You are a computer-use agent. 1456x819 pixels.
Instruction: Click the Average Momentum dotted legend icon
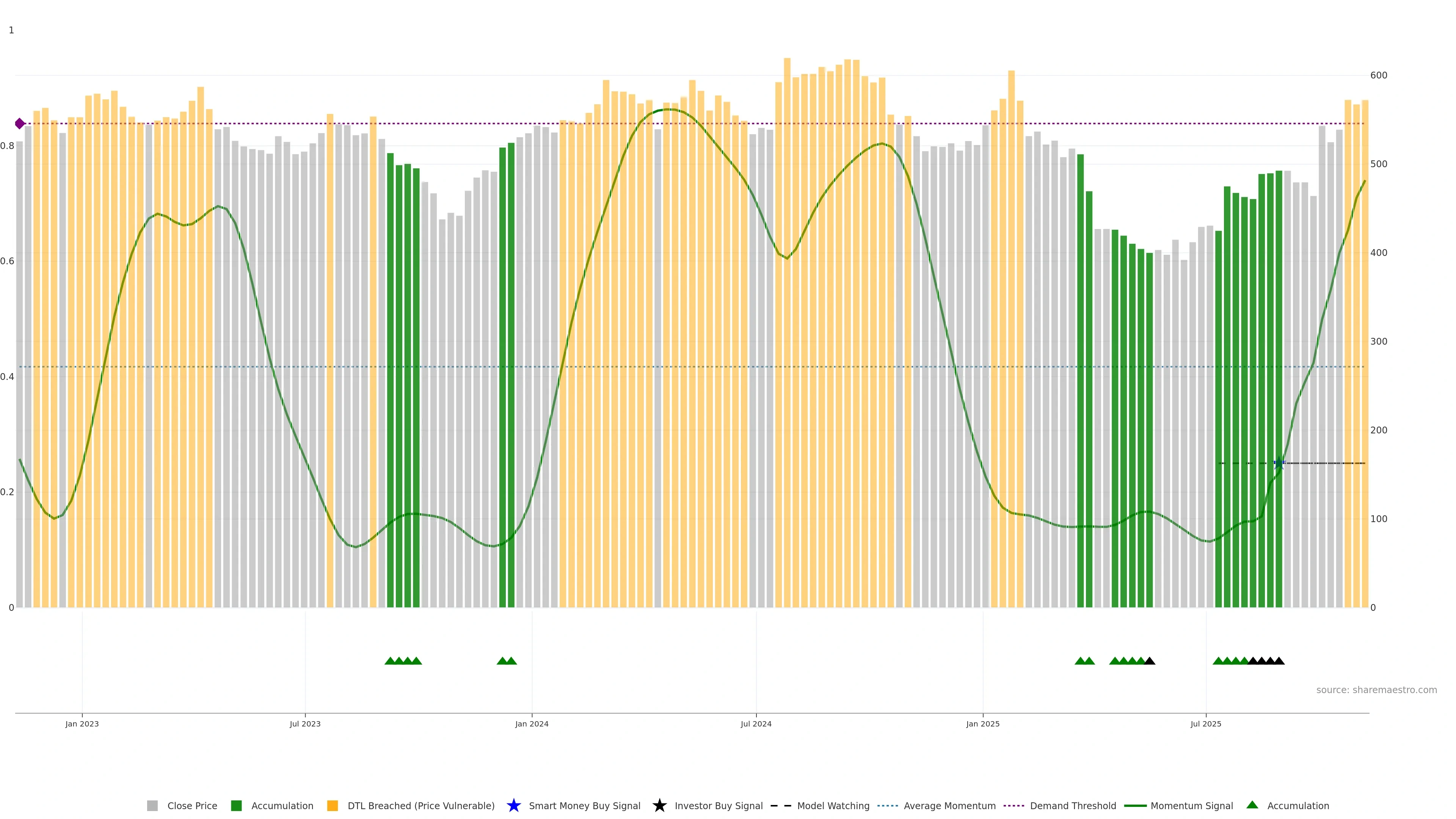tap(887, 805)
